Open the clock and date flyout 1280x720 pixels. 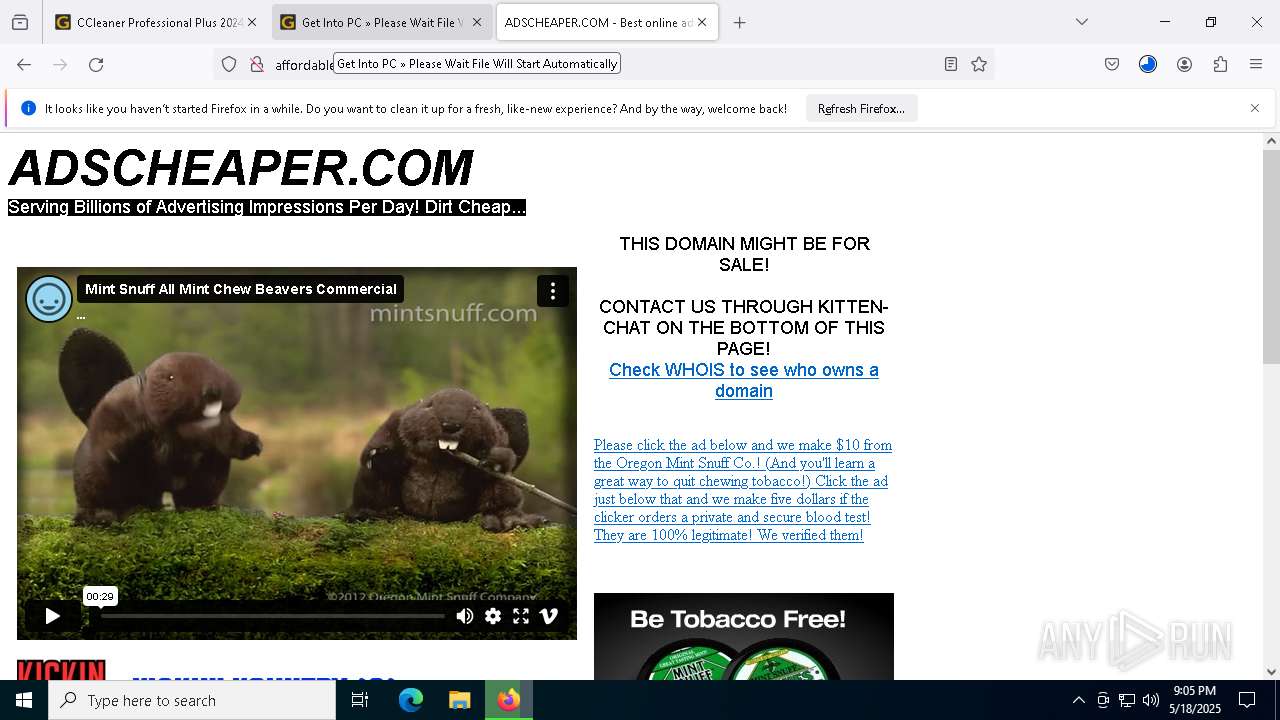click(1195, 700)
